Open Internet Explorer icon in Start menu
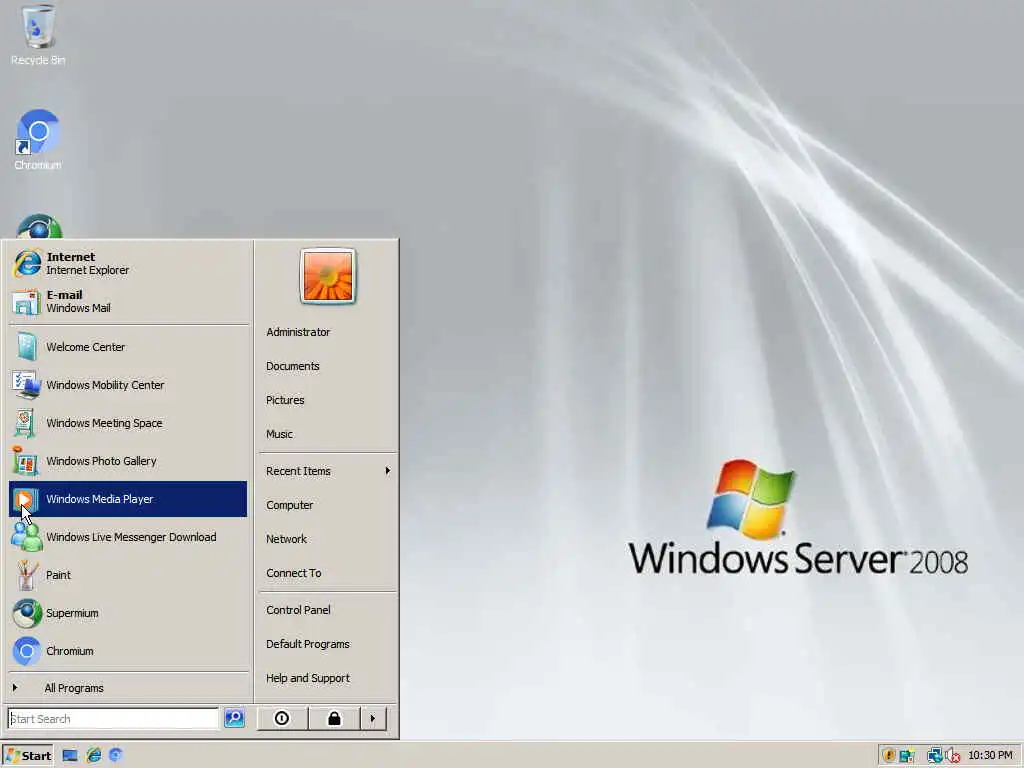This screenshot has width=1024, height=768. pyautogui.click(x=27, y=264)
